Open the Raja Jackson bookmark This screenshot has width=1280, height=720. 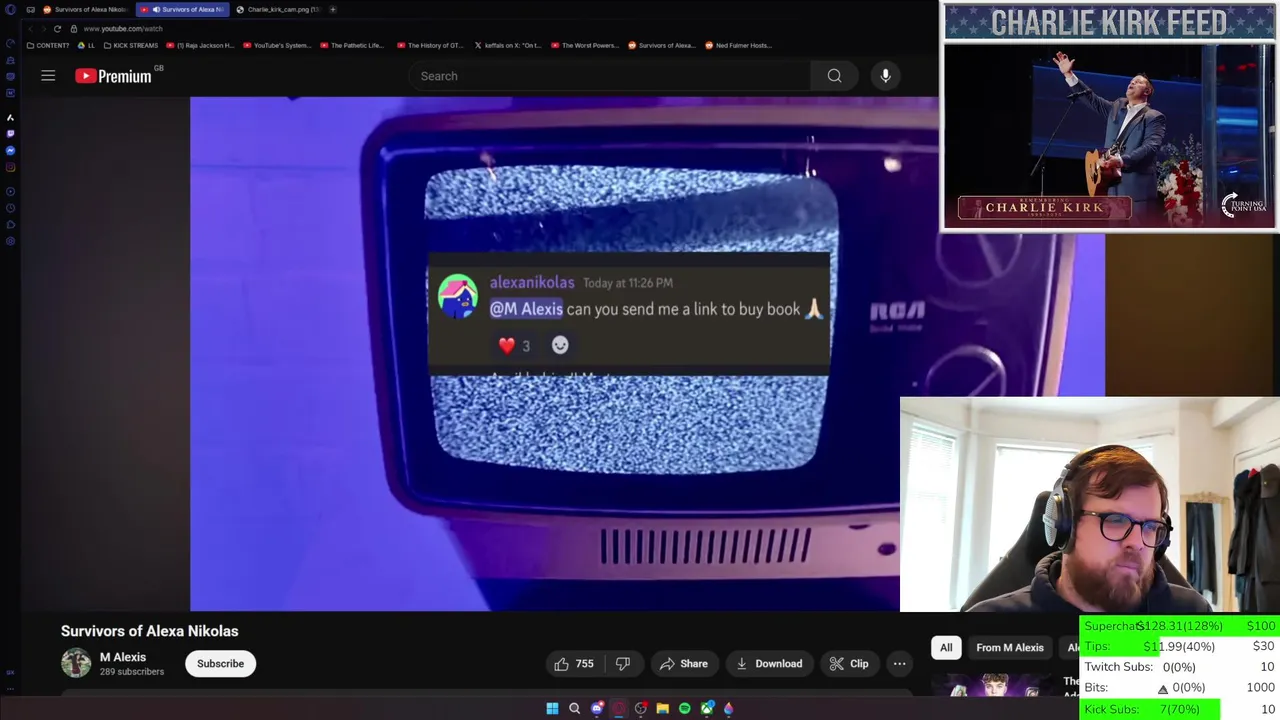[201, 45]
